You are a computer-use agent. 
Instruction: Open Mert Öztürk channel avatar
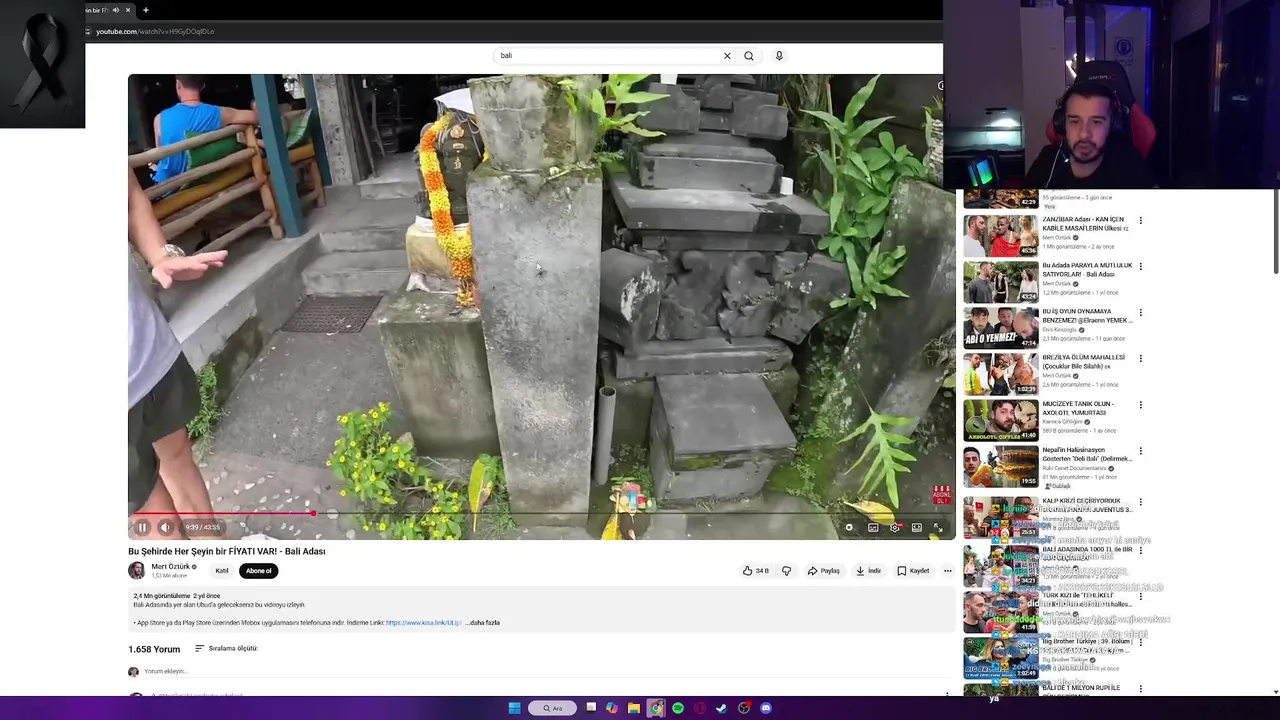pos(136,570)
